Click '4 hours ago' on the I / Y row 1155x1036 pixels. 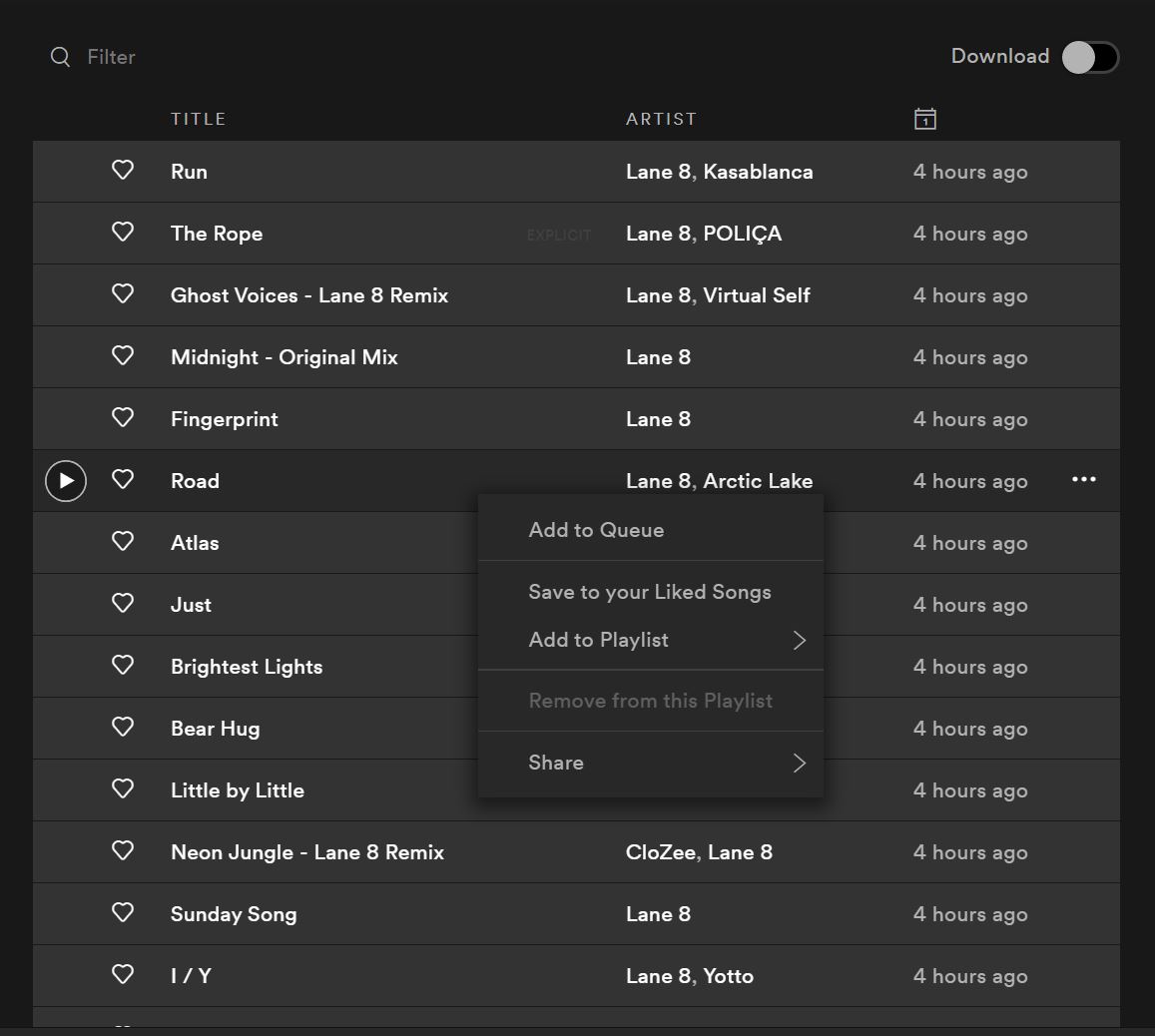[x=970, y=976]
